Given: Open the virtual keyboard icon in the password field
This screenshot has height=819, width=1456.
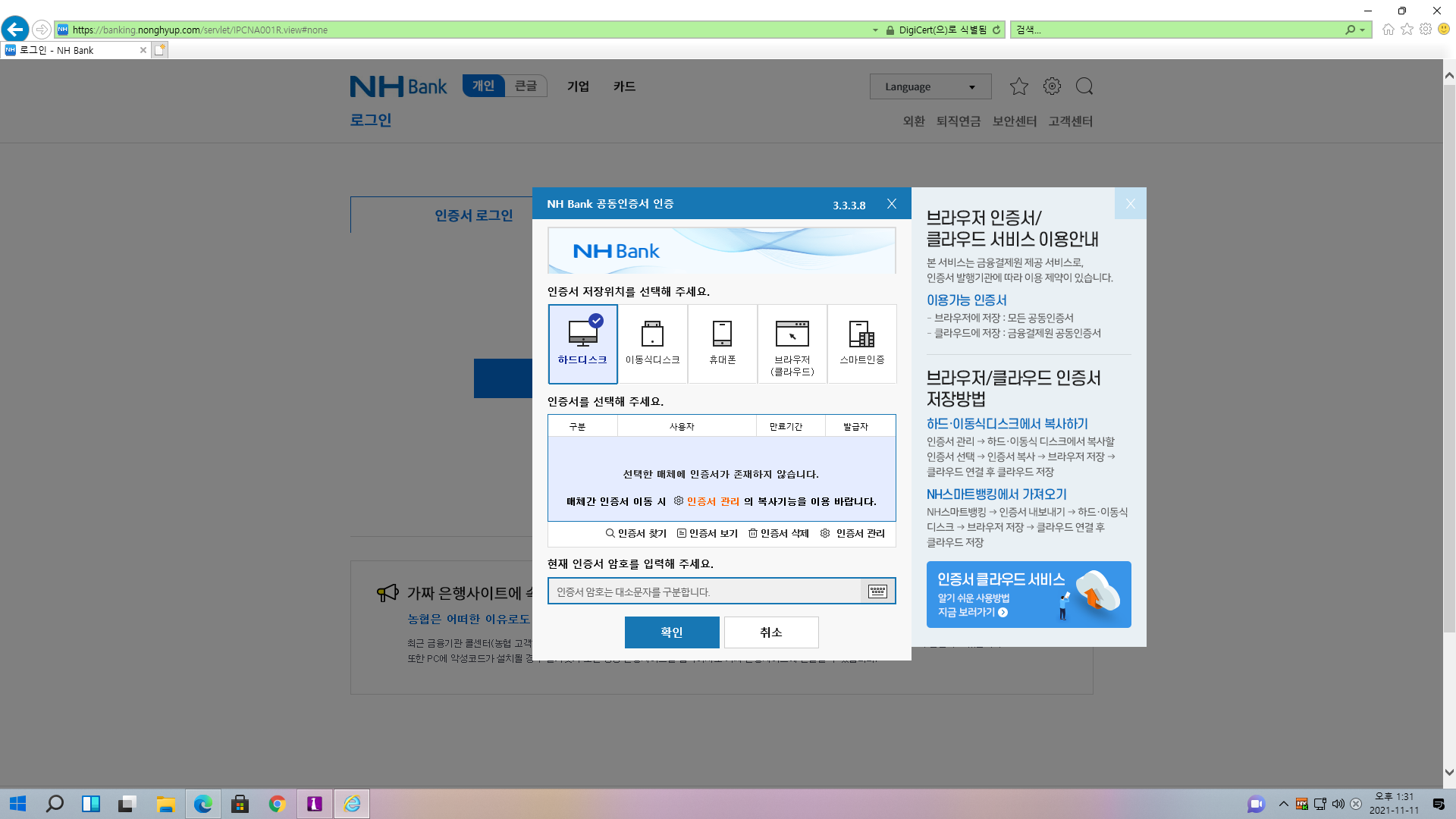Looking at the screenshot, I should click(x=877, y=591).
